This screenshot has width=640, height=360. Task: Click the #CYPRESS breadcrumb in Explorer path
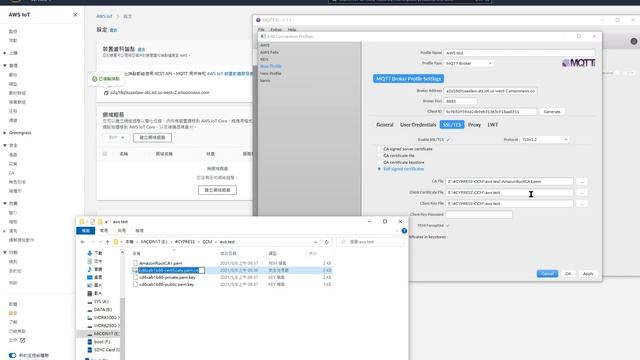click(185, 242)
